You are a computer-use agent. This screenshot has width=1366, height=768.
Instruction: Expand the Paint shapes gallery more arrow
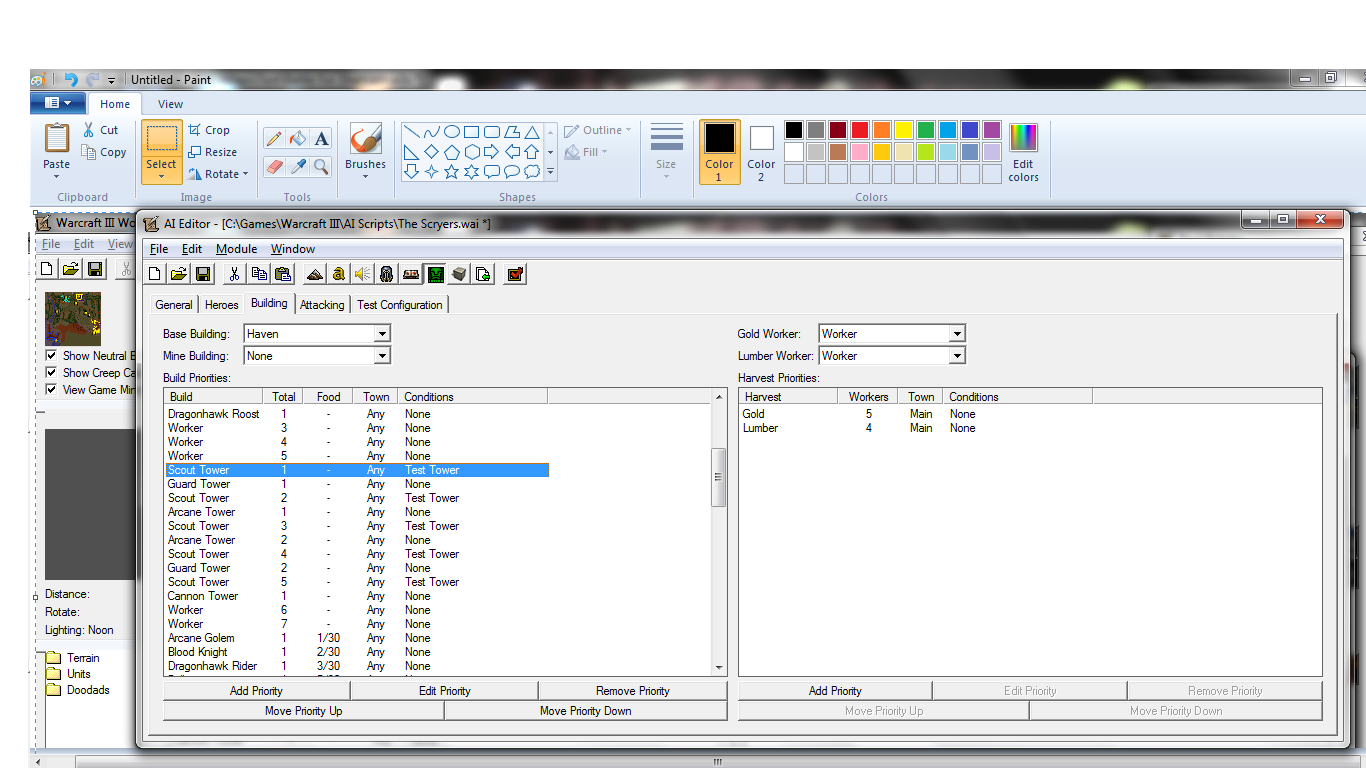tap(550, 172)
